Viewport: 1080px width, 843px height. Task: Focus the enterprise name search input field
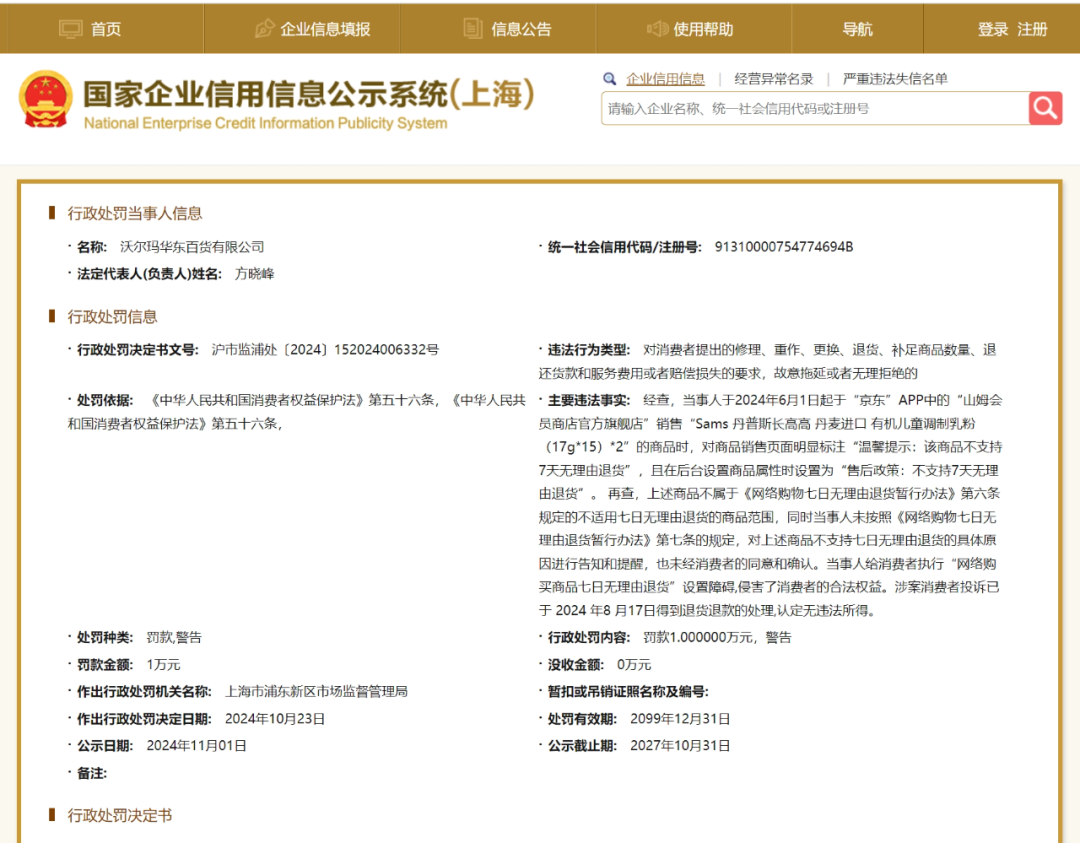[816, 108]
